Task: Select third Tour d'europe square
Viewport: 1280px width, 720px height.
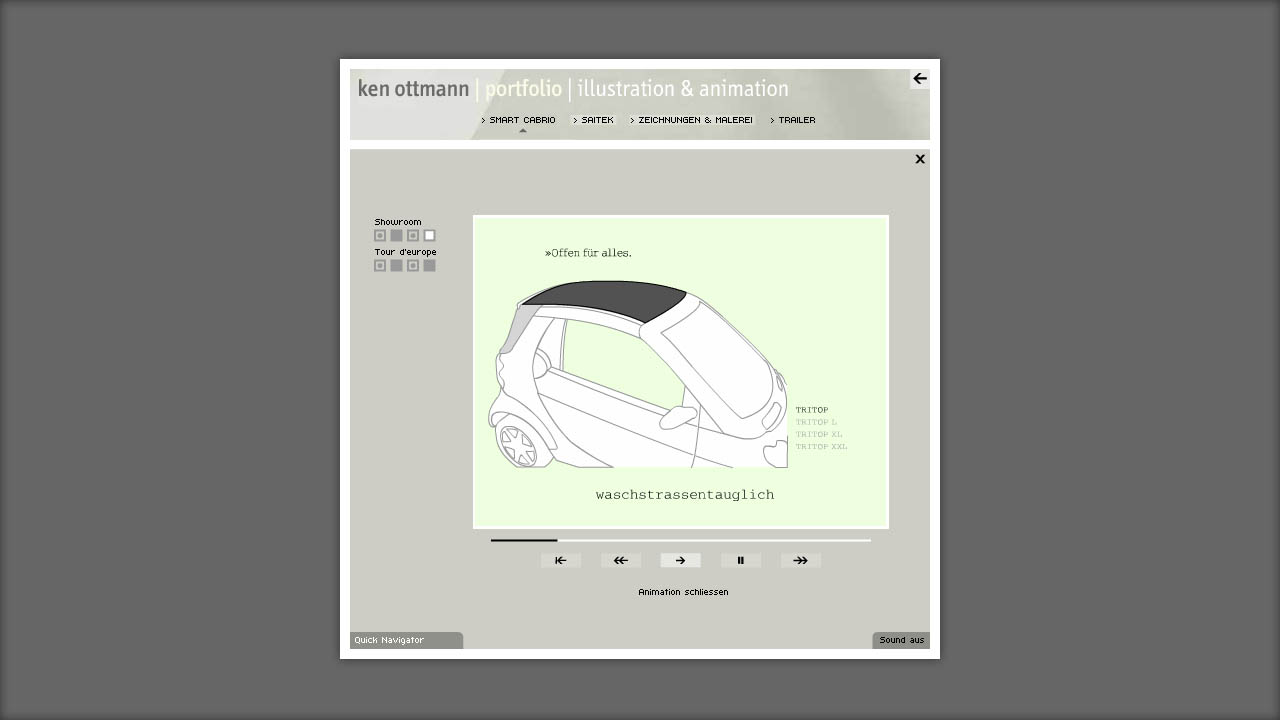Action: tap(413, 266)
